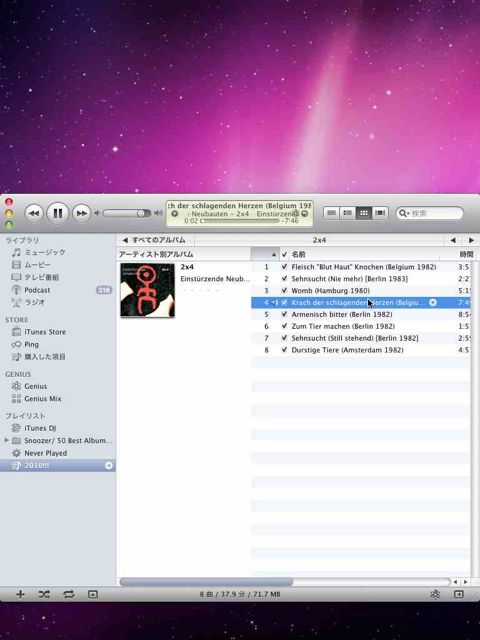Go back to all albums (すべてのアルバム)

coord(154,240)
